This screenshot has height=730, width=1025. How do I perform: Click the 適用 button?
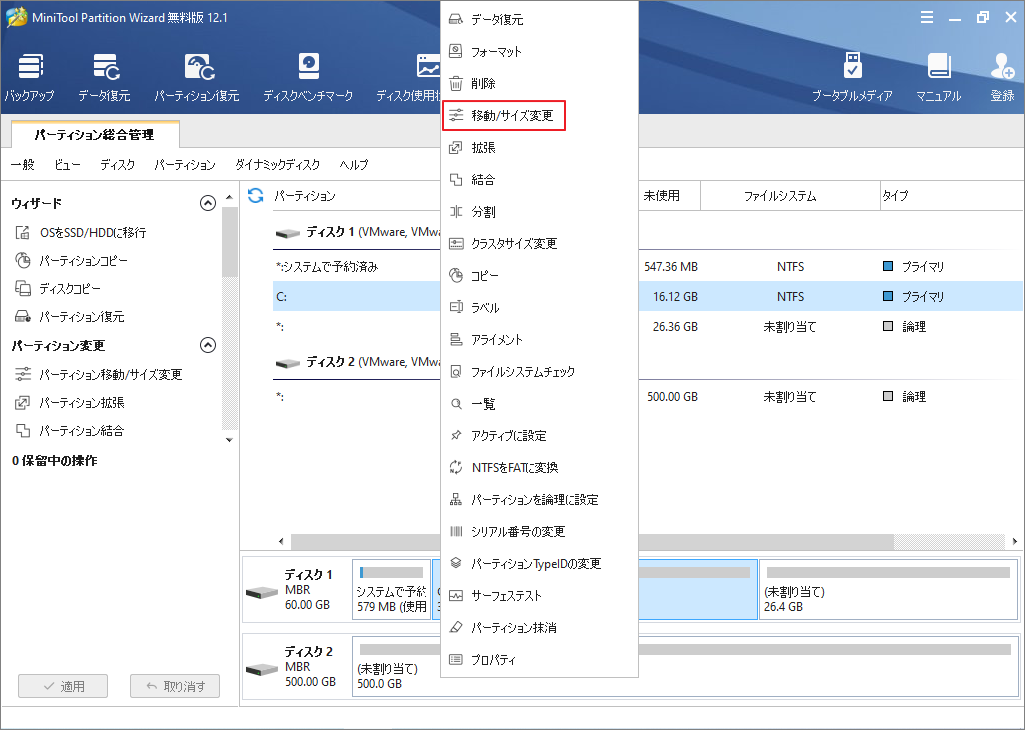[x=63, y=686]
